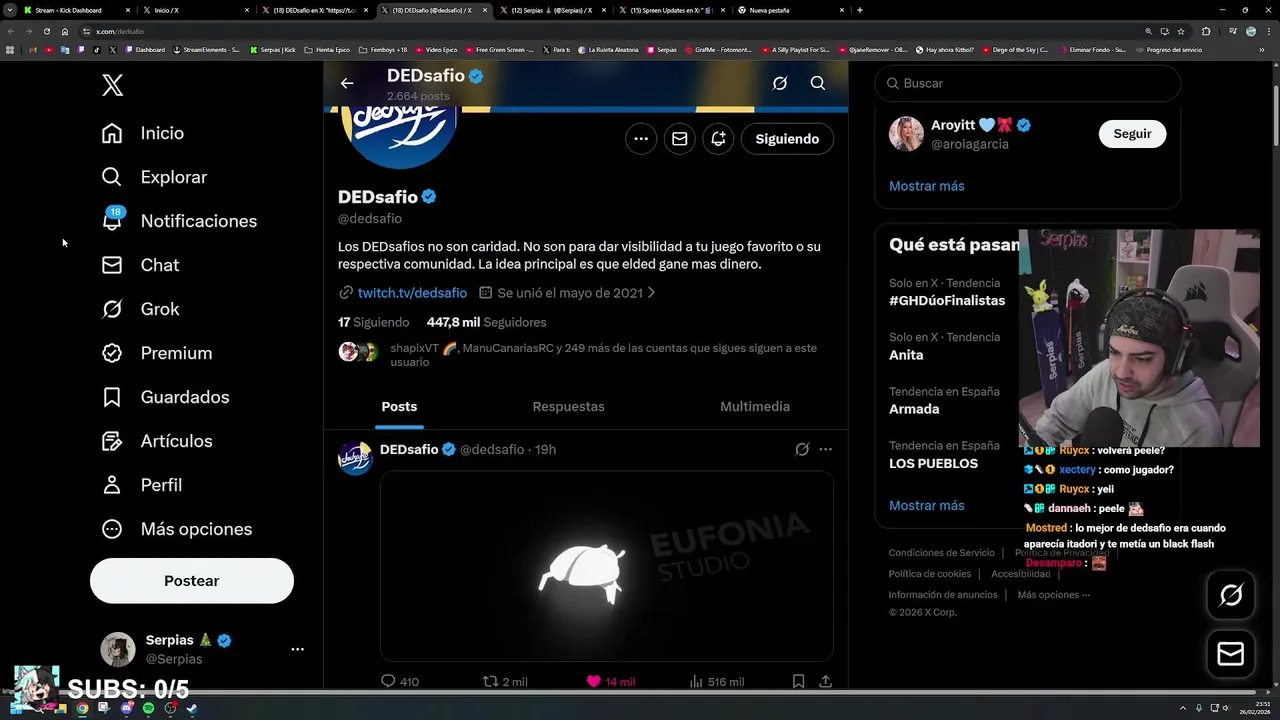The image size is (1280, 720).
Task: Open the floating messages envelope button
Action: pyautogui.click(x=1231, y=654)
